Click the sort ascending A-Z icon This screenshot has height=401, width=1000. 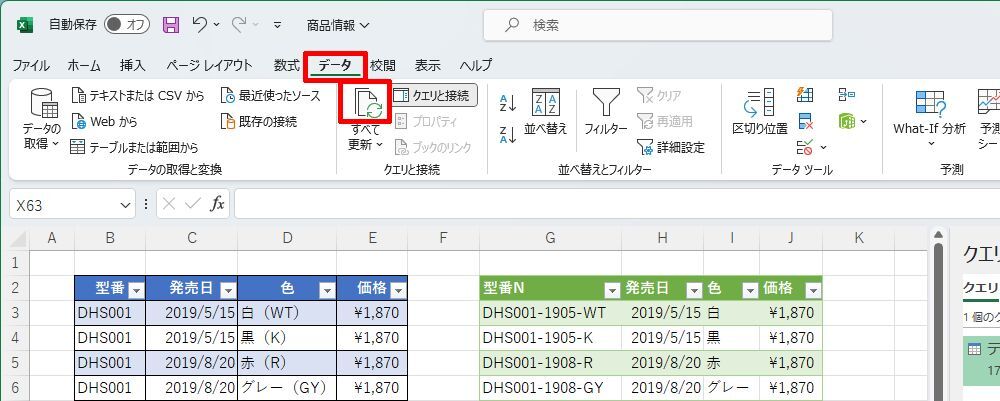pyautogui.click(x=507, y=101)
